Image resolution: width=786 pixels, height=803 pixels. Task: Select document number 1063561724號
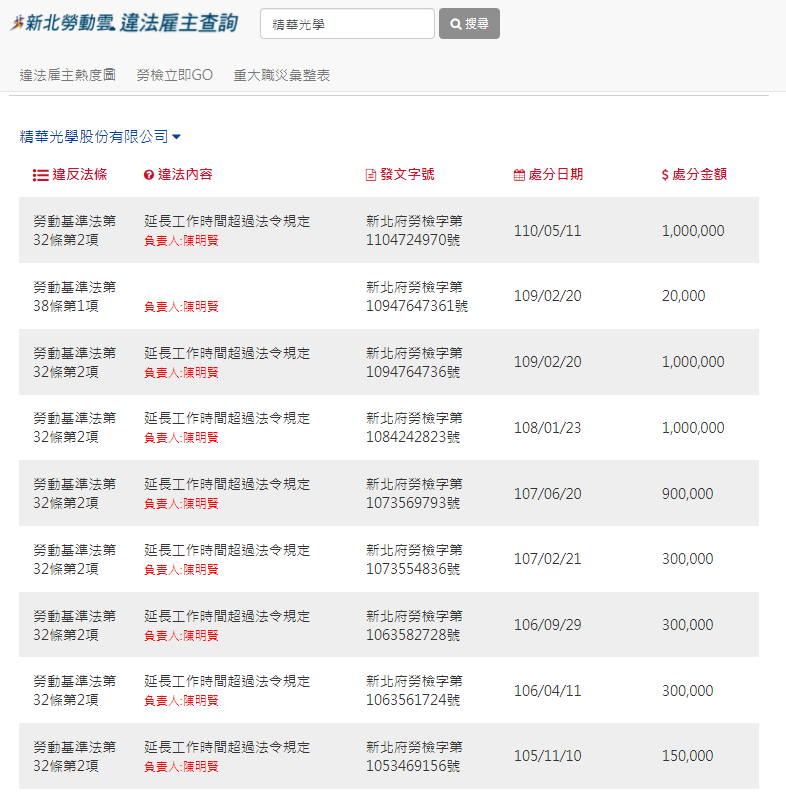[413, 700]
